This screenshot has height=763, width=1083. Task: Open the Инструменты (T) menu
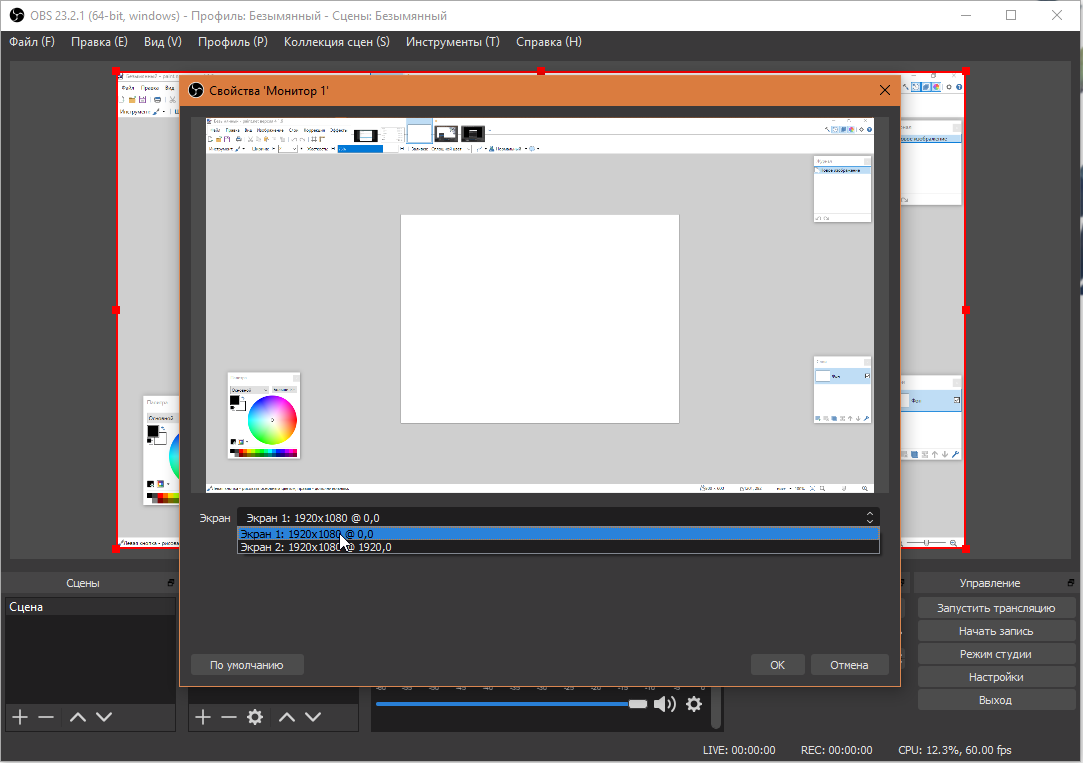coord(452,42)
